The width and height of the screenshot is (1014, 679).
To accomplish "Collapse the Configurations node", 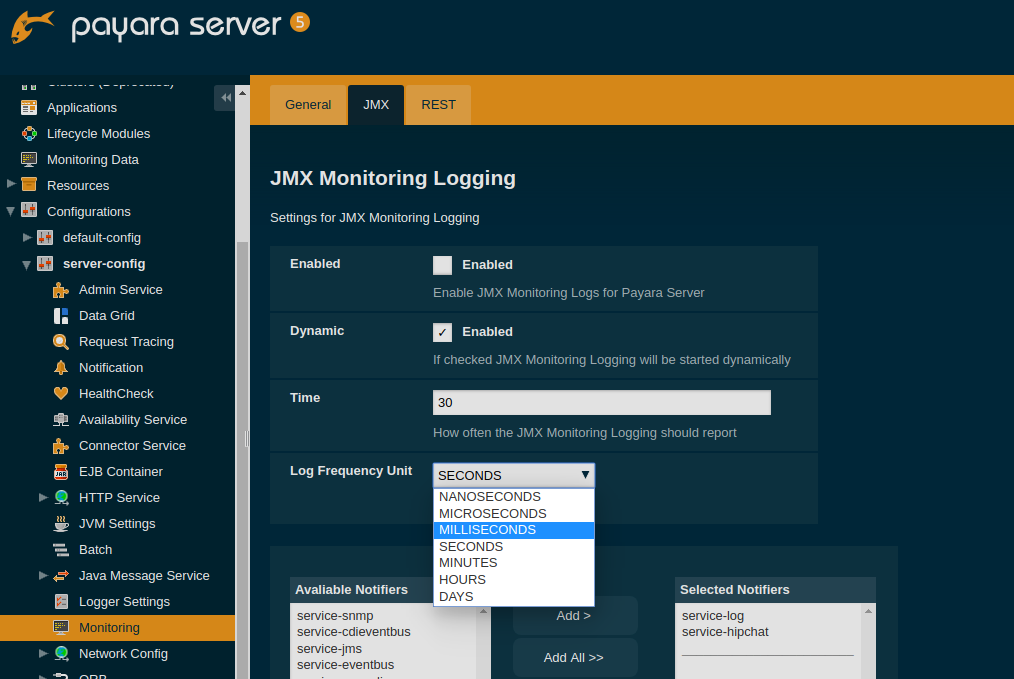I will click(11, 211).
